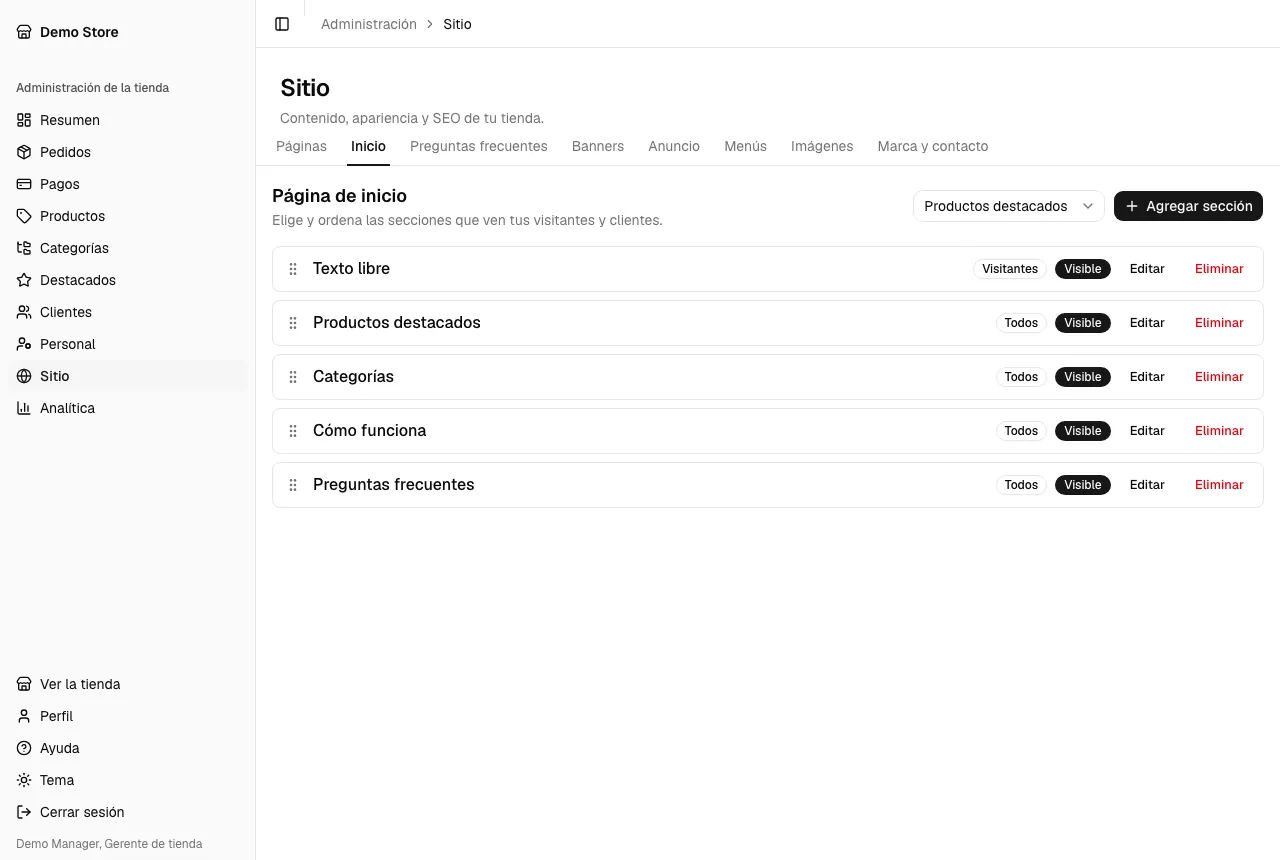Toggle the sidebar panel icon
The height and width of the screenshot is (860, 1280).
click(x=282, y=24)
